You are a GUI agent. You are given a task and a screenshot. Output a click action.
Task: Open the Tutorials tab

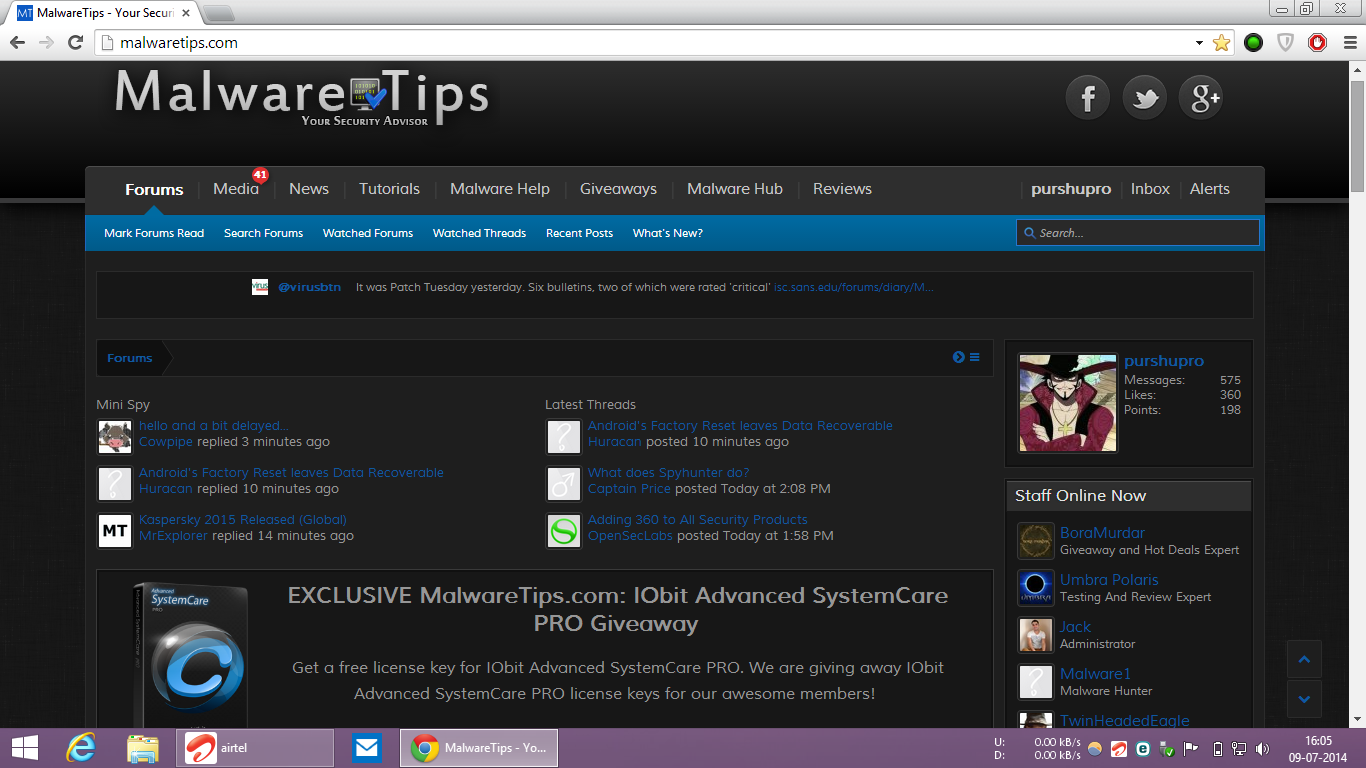pos(390,189)
